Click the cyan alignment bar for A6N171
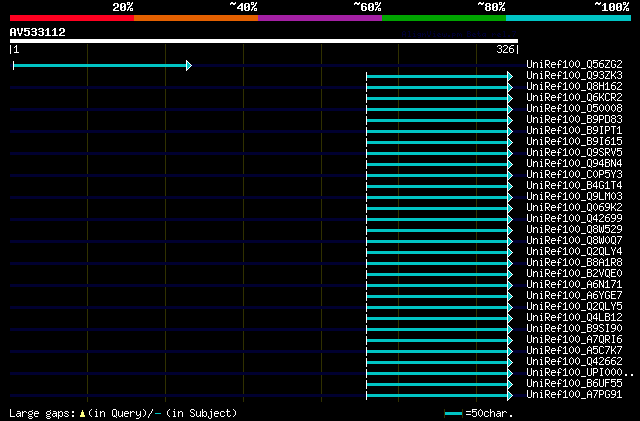 [x=437, y=286]
